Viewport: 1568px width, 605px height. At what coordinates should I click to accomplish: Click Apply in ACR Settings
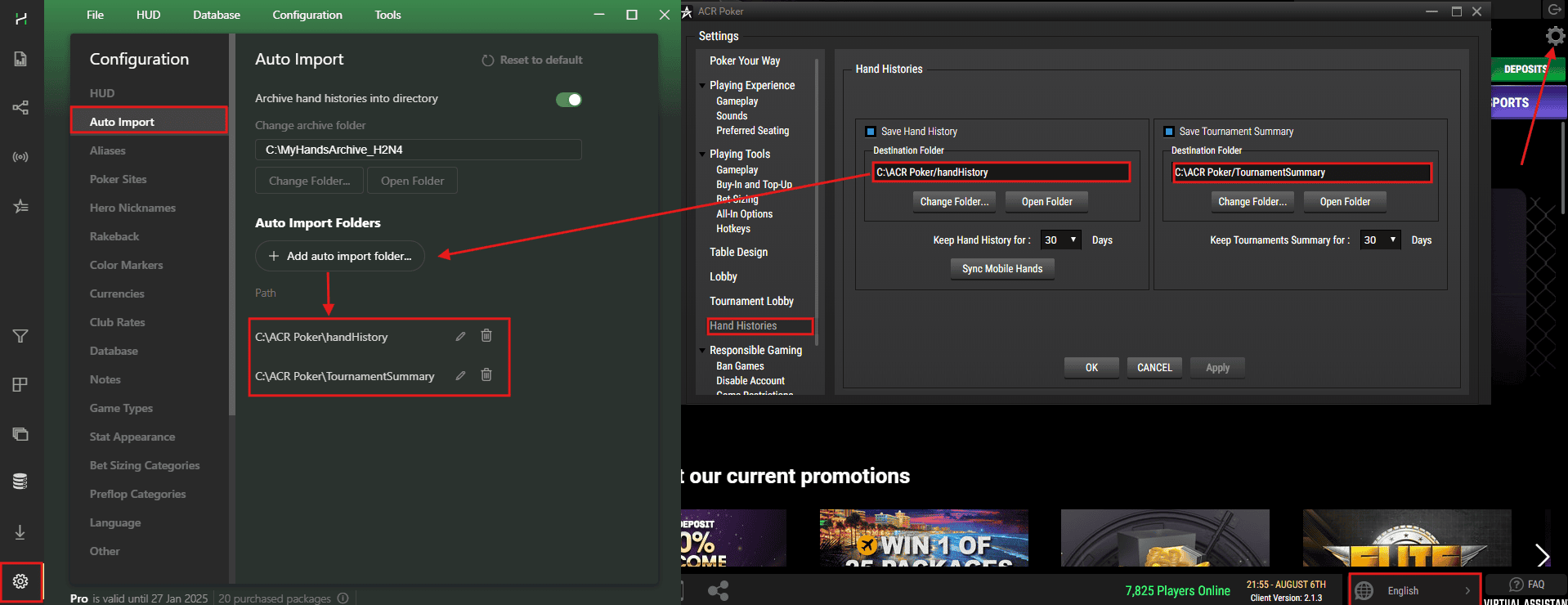click(1217, 368)
